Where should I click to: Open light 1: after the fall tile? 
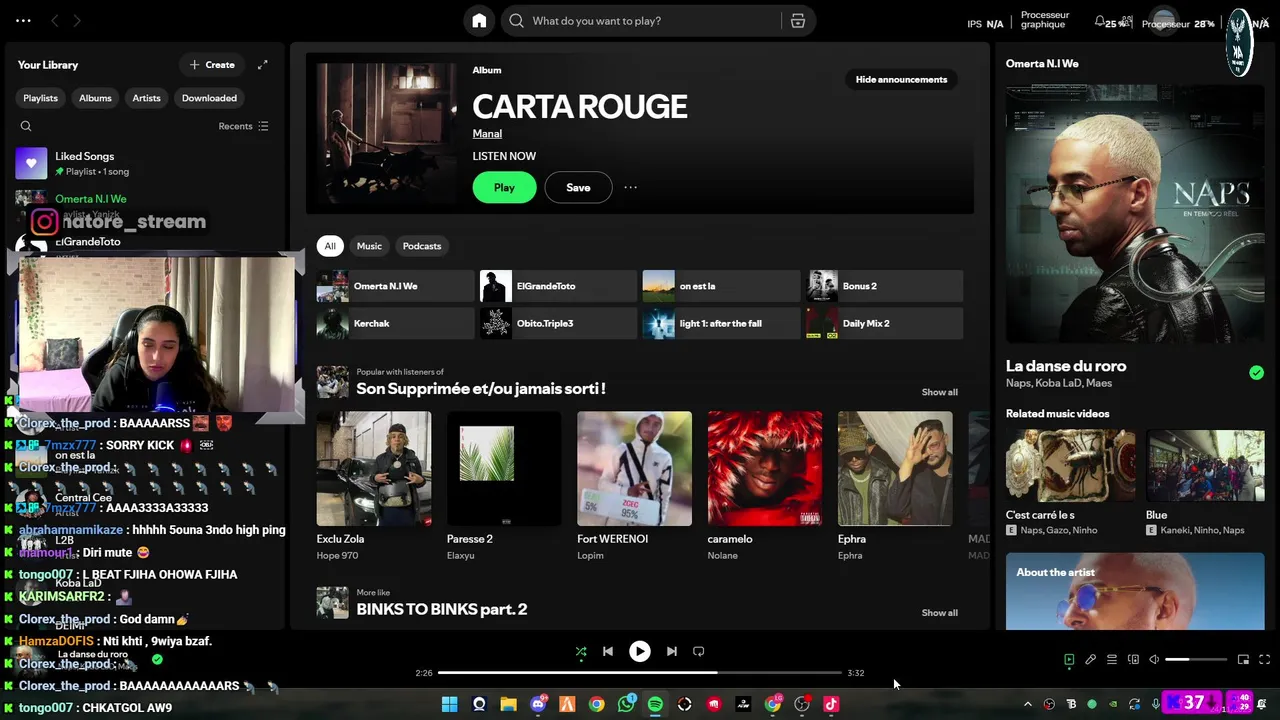[x=721, y=323]
